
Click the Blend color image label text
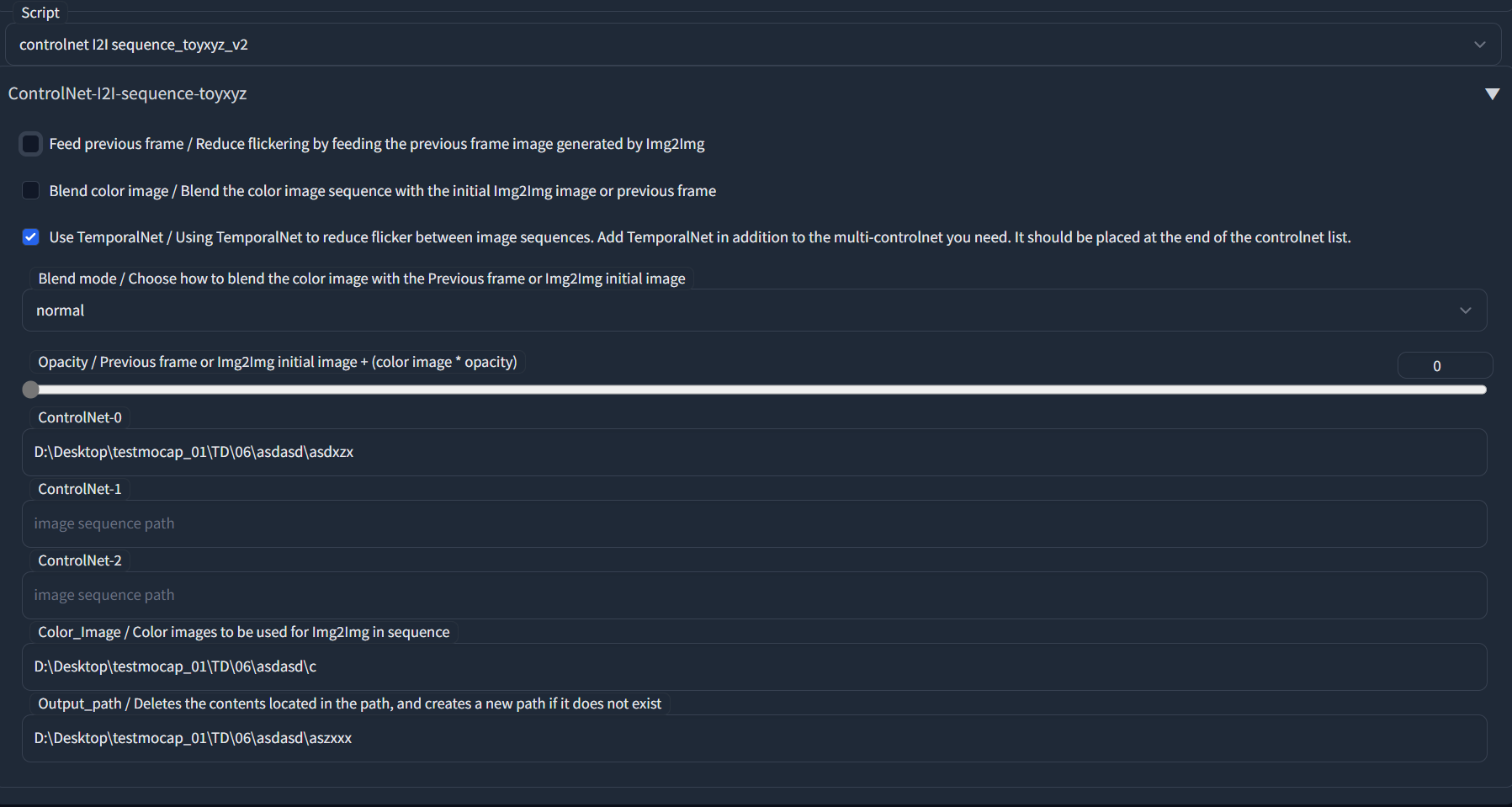click(x=383, y=191)
